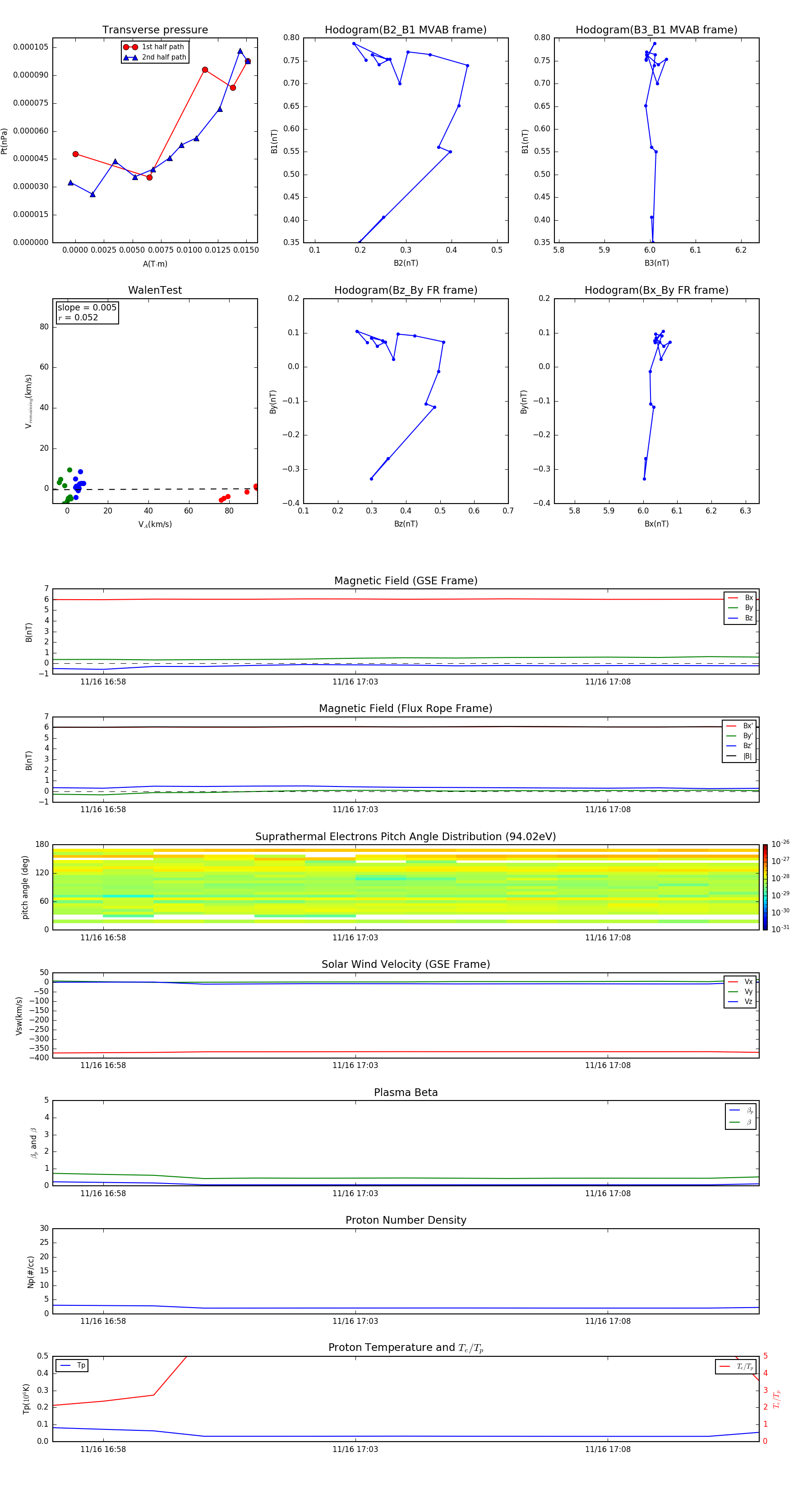This screenshot has width=812, height=1489.
Task: Click the Suprathermal Electrons Pitch Angle Distribution title
Action: coord(406,837)
